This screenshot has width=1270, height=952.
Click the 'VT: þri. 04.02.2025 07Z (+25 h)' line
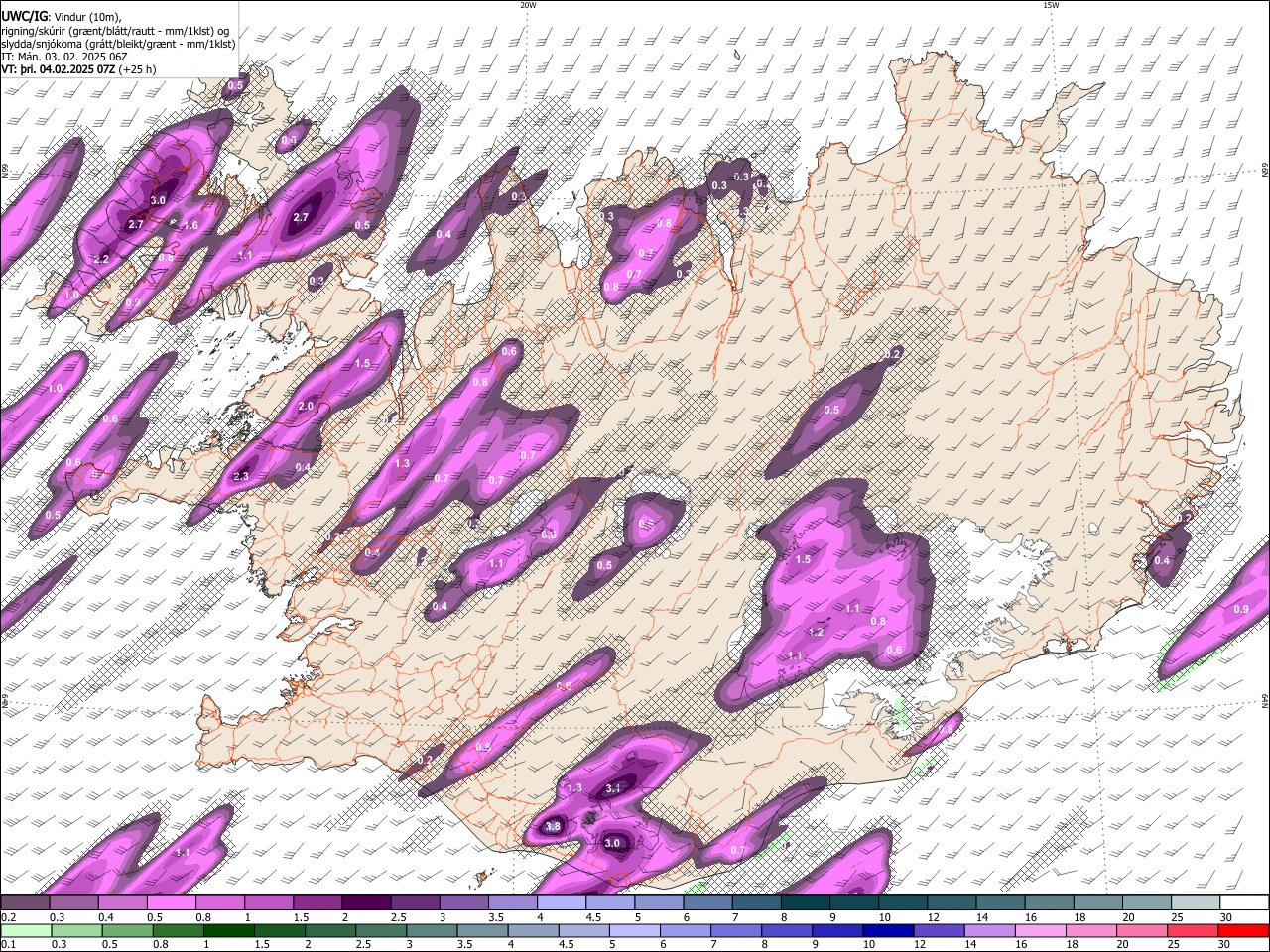[x=78, y=69]
